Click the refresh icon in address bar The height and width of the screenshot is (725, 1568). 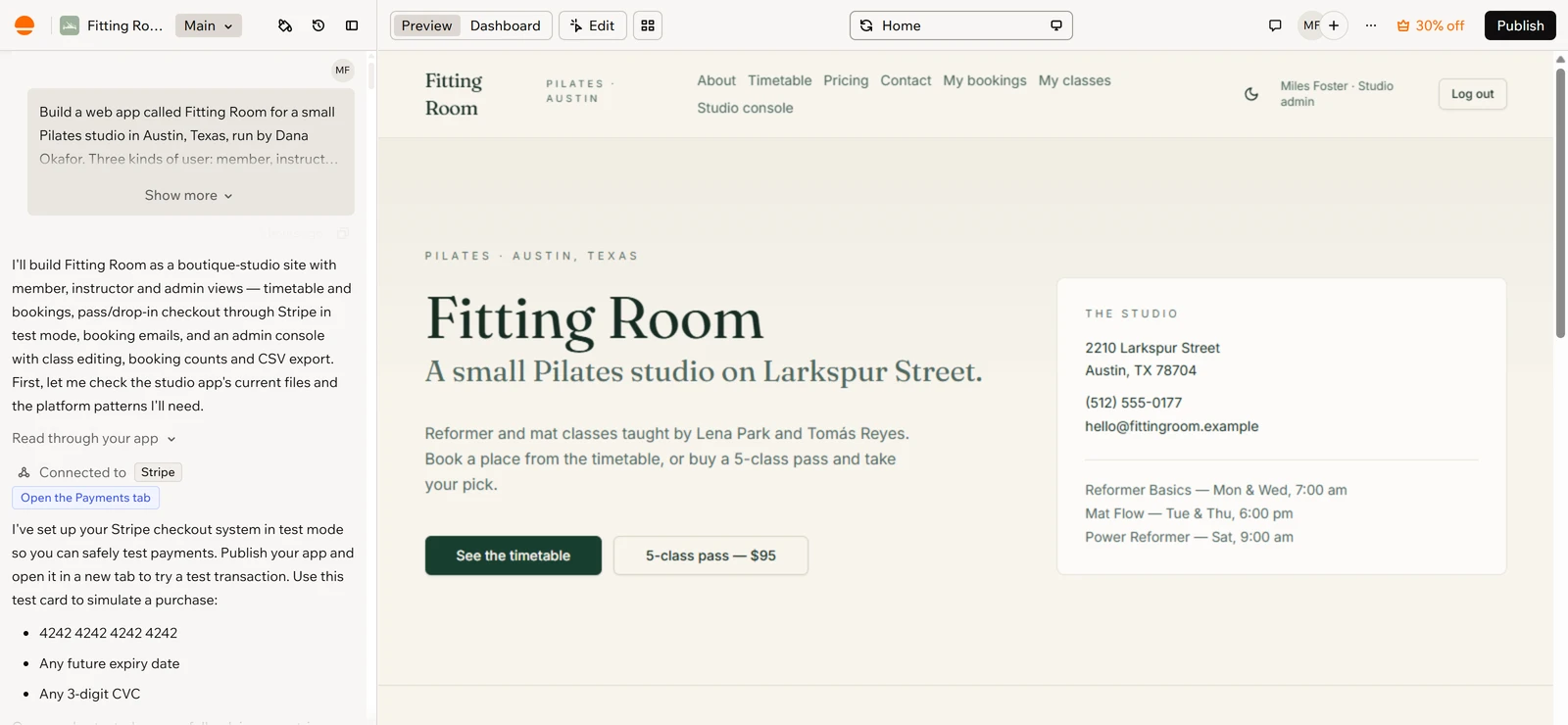(866, 25)
